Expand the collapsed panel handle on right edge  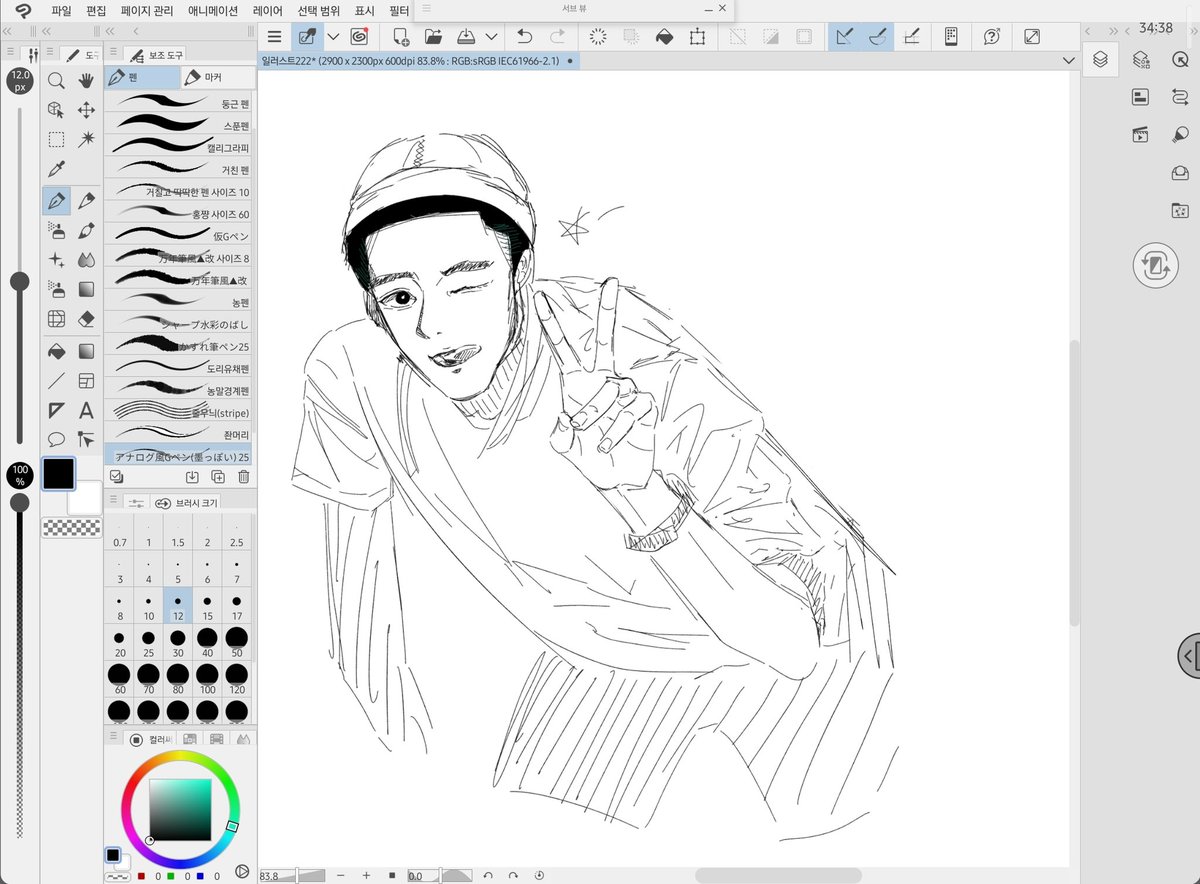click(1188, 656)
